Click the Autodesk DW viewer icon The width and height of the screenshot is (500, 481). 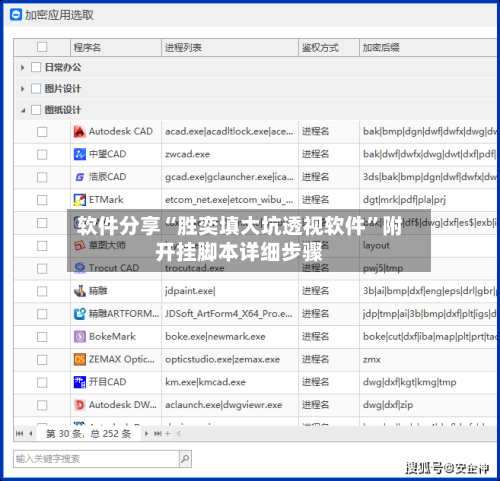click(79, 405)
